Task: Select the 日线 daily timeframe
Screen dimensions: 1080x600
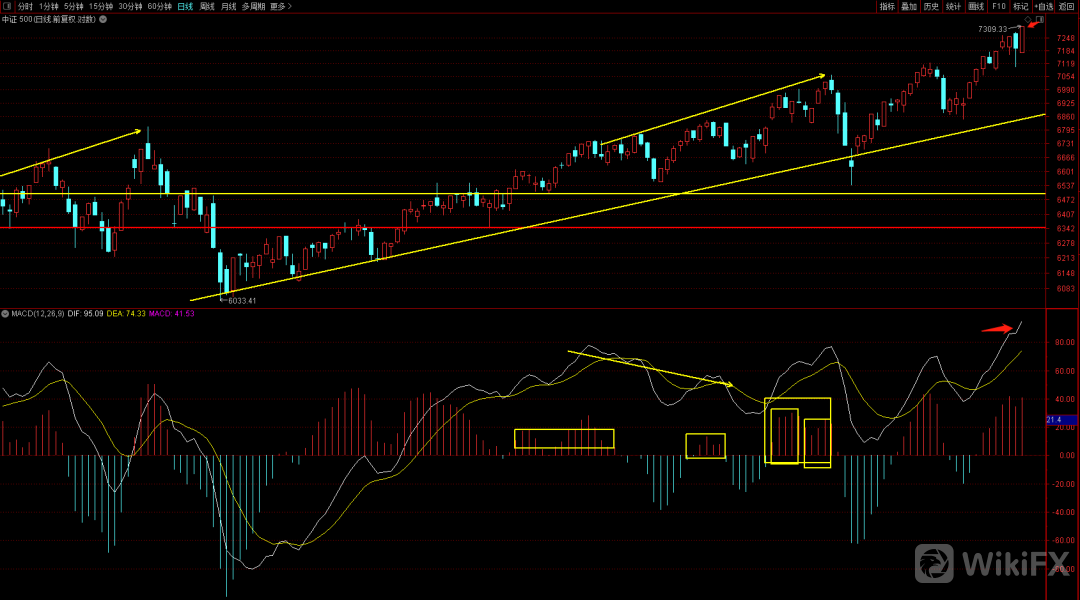Action: pyautogui.click(x=185, y=6)
